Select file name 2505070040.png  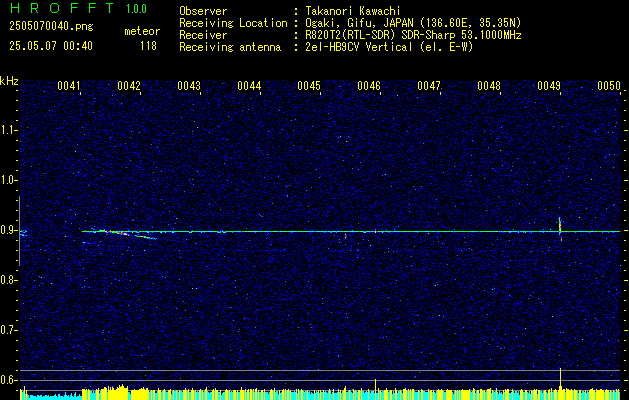coord(51,26)
